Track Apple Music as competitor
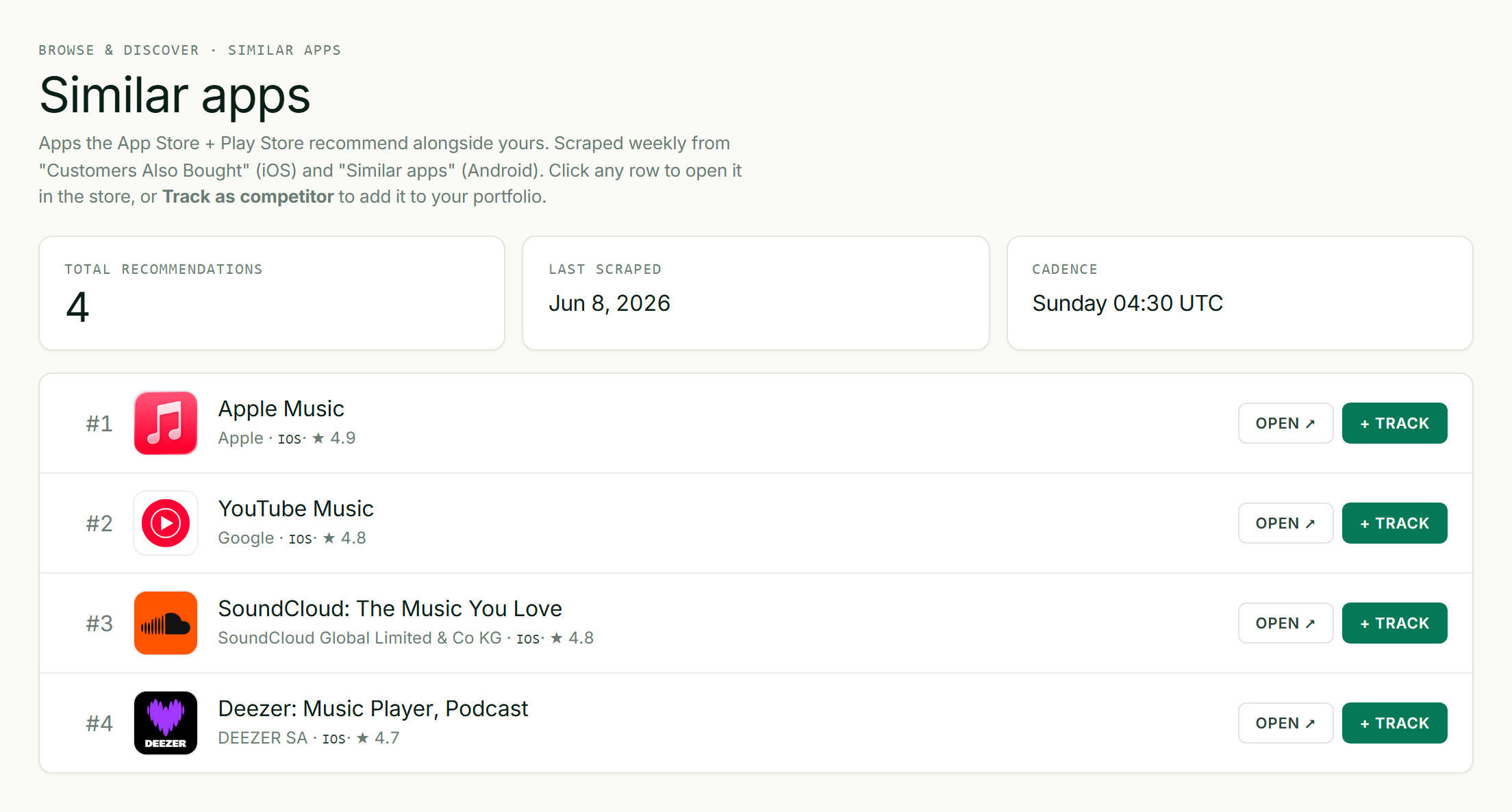This screenshot has width=1512, height=812. [1394, 423]
